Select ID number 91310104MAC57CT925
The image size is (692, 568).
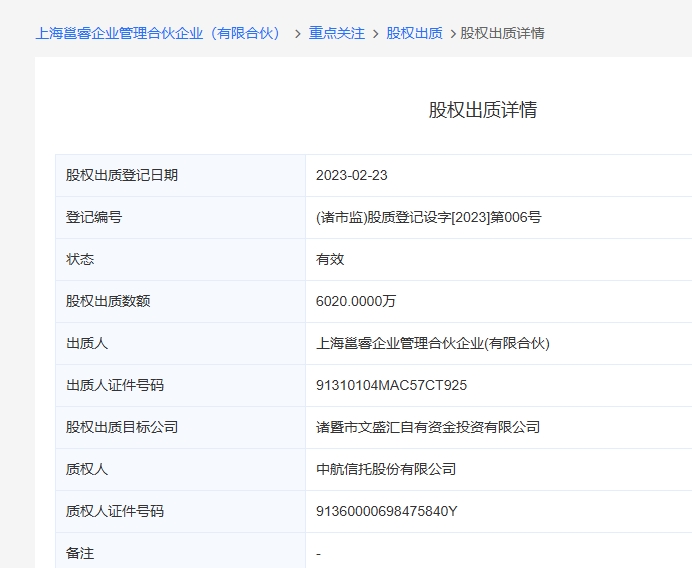[391, 385]
